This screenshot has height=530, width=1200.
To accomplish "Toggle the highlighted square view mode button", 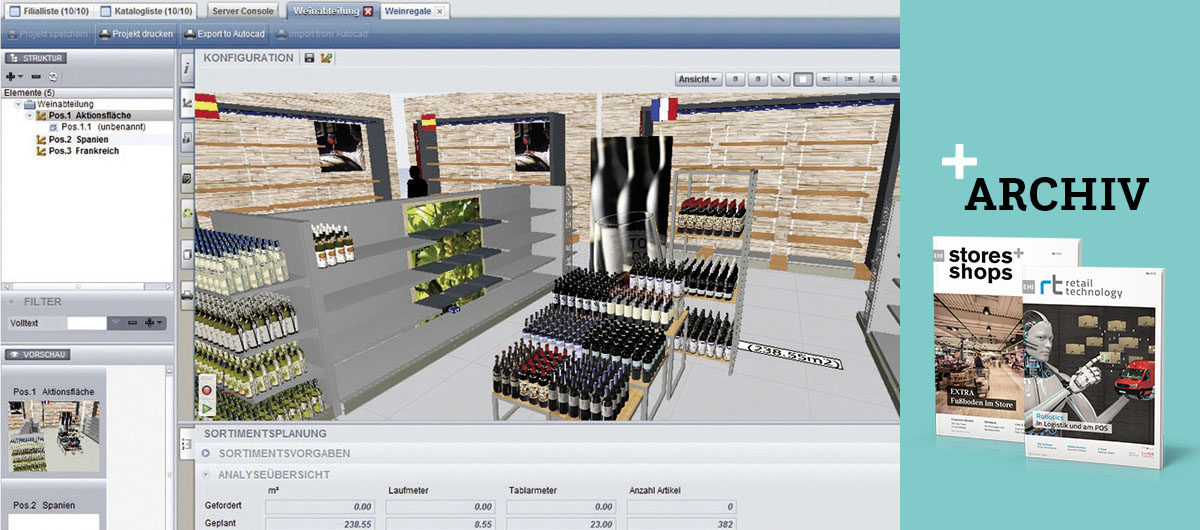I will tap(802, 79).
